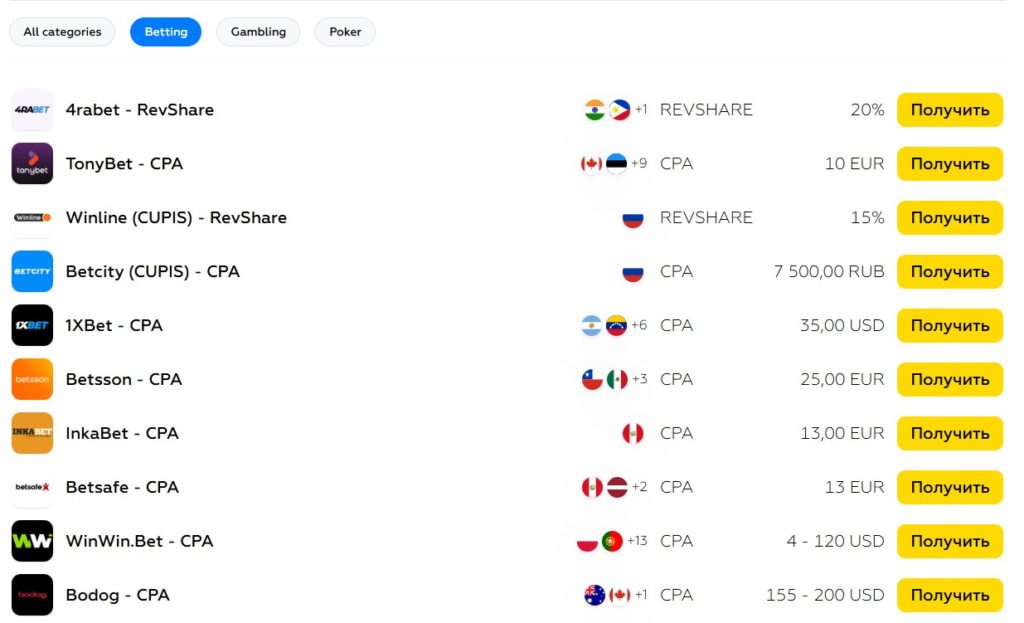Show All categories filter
1024x623 pixels.
62,32
